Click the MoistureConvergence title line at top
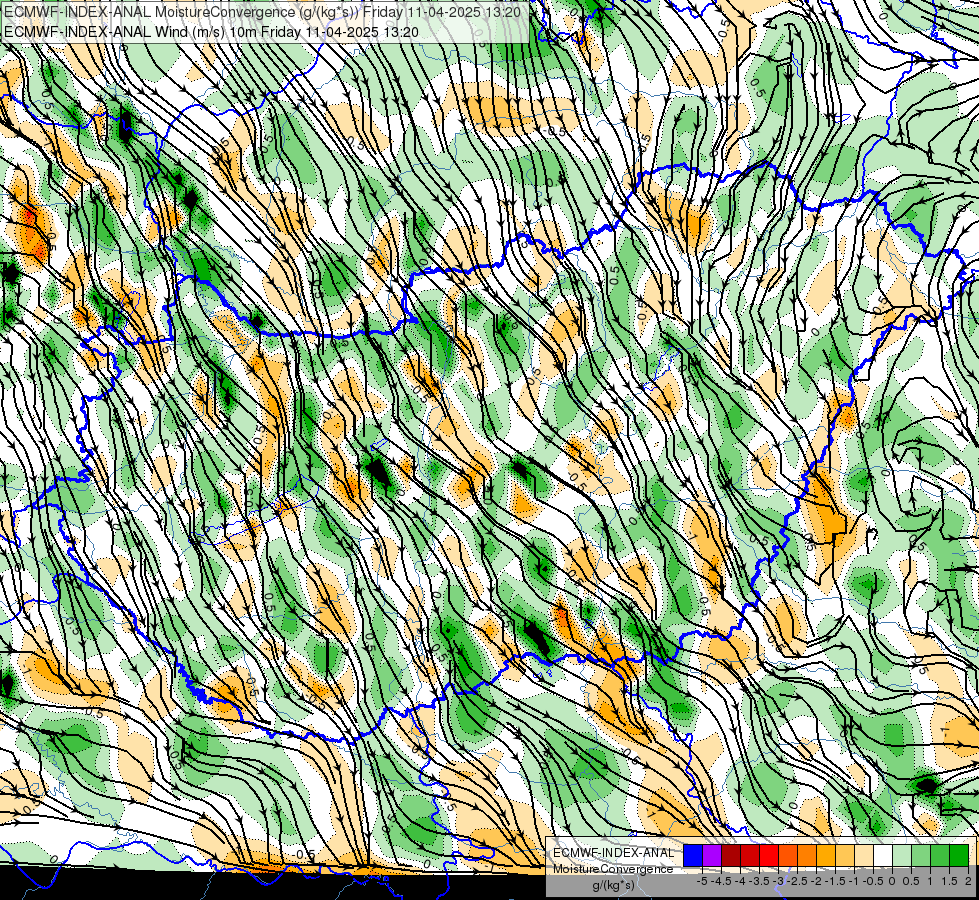 tap(262, 11)
